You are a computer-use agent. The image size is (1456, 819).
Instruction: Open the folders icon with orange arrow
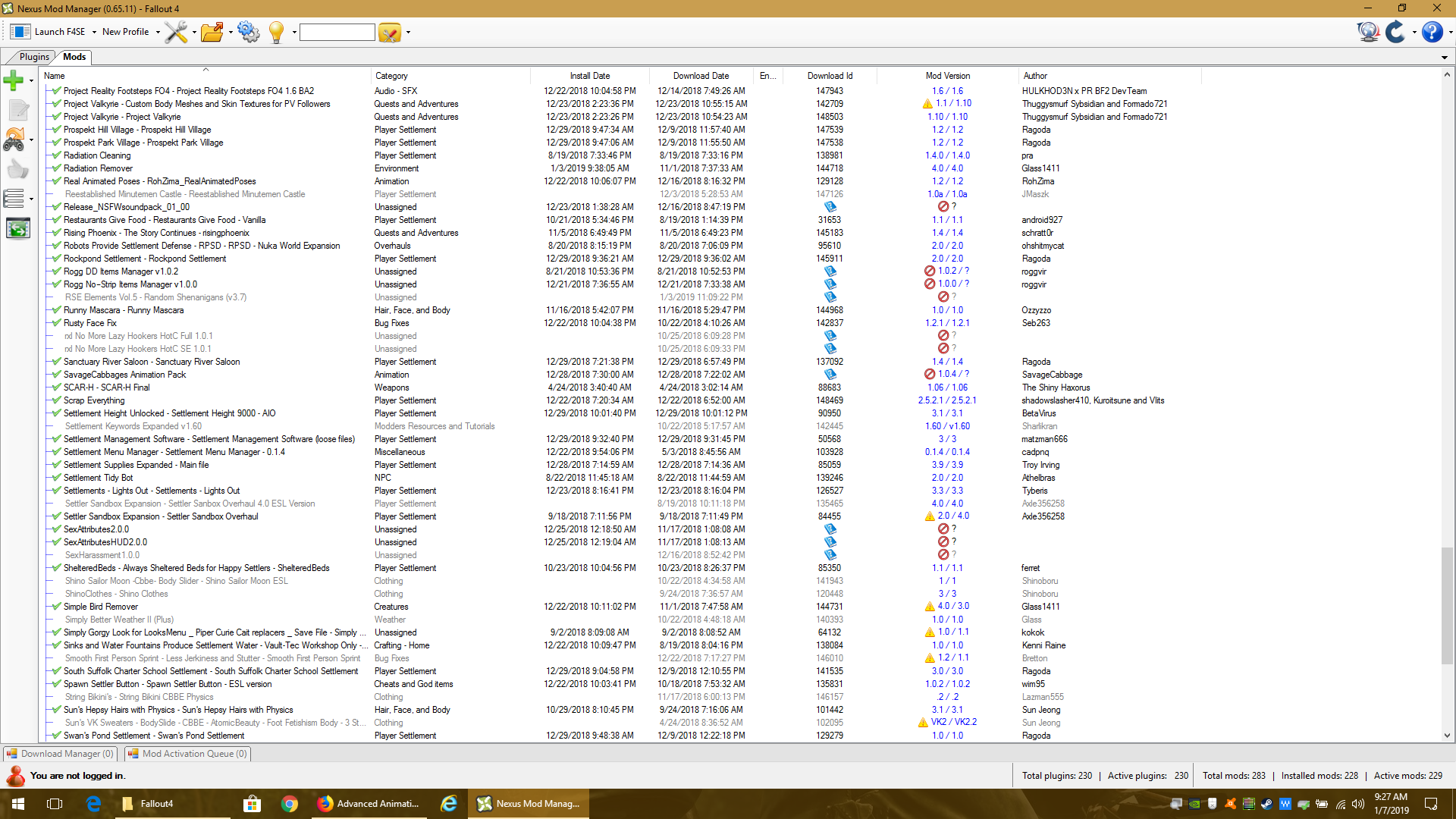(x=212, y=32)
